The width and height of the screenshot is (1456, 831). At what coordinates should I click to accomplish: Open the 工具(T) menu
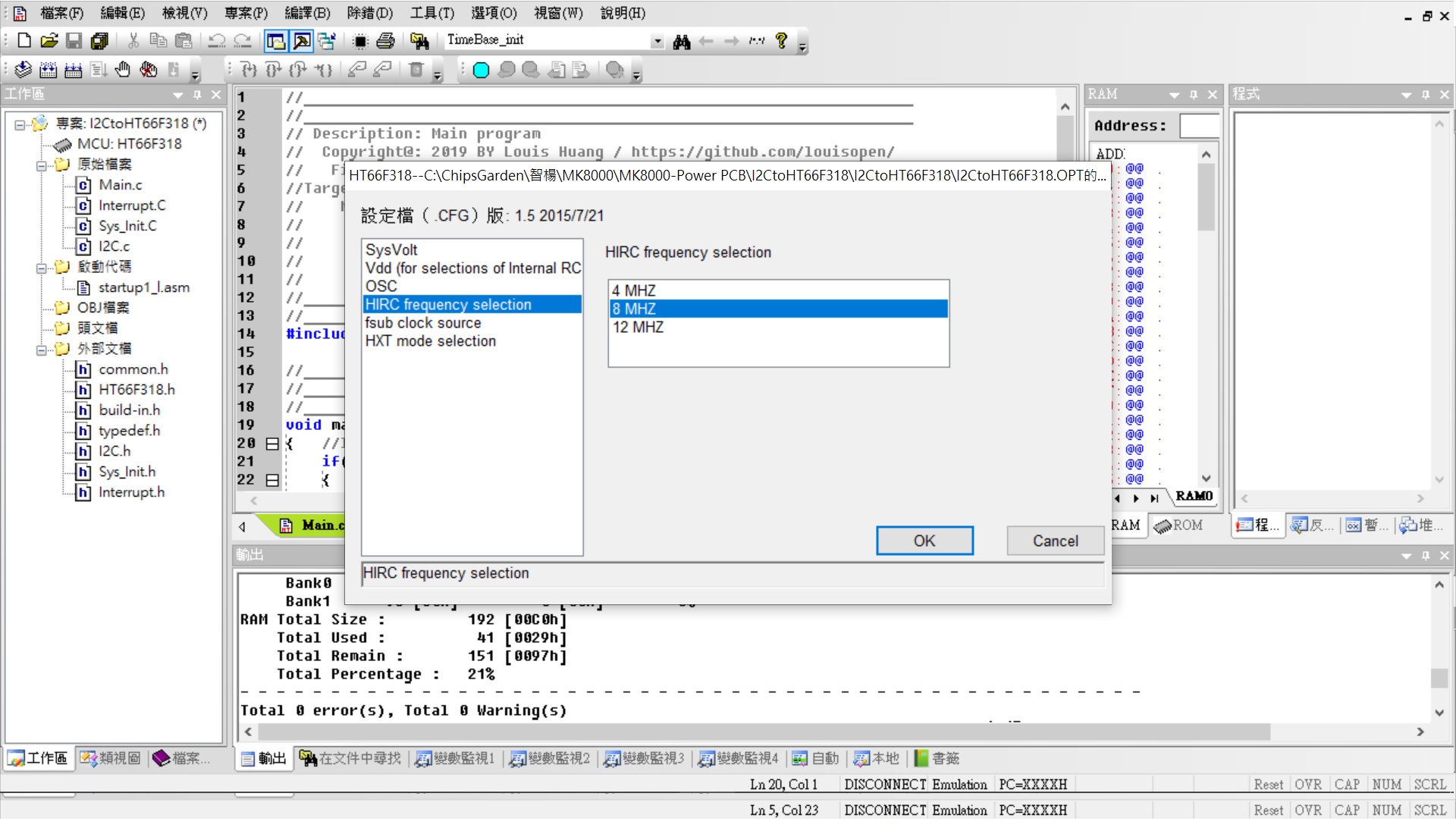point(431,13)
